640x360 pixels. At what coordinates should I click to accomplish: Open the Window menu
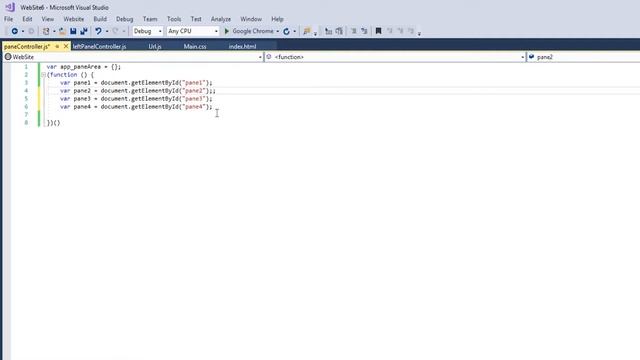pyautogui.click(x=251, y=19)
